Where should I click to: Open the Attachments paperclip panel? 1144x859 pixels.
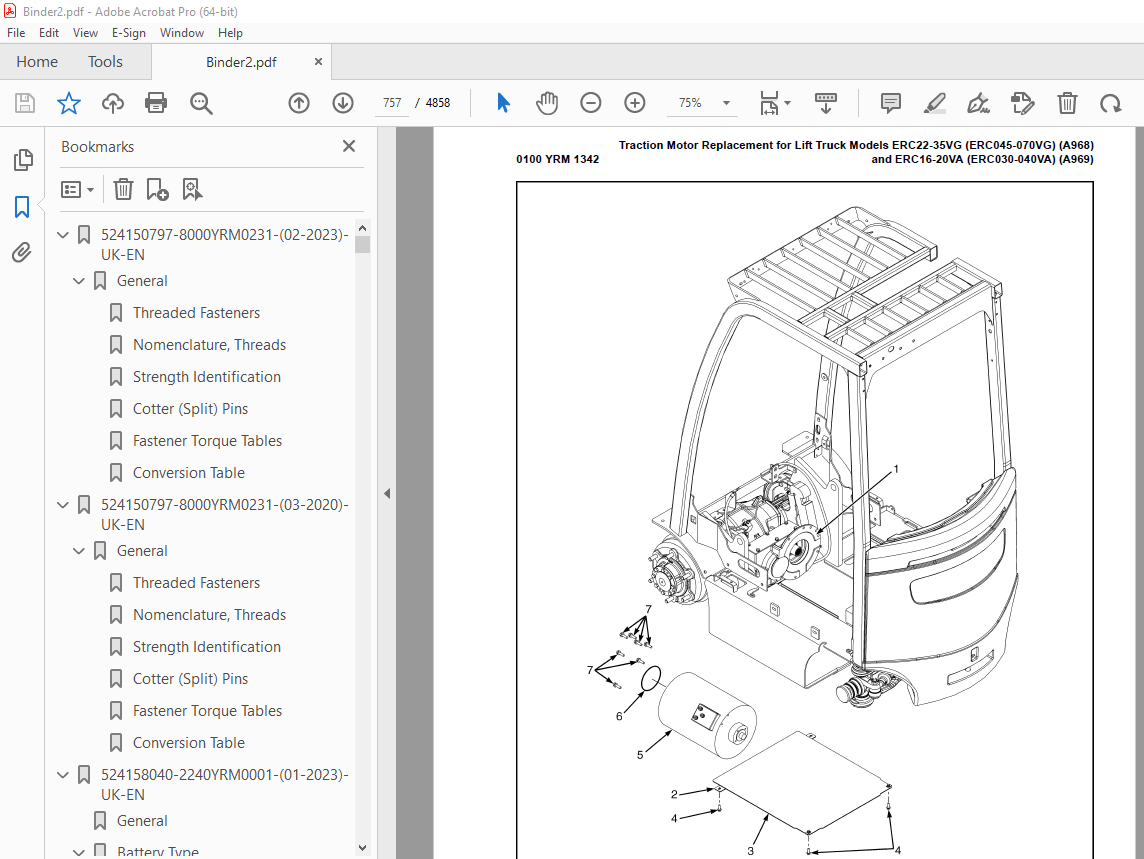[22, 253]
